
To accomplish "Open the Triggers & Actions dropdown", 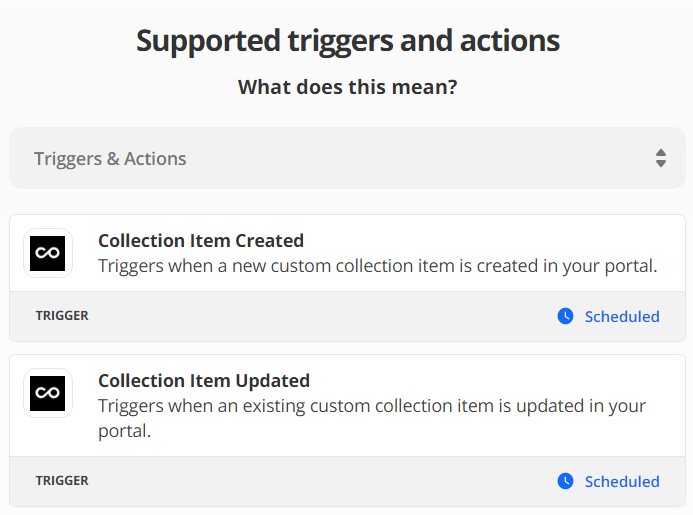I will tap(347, 158).
